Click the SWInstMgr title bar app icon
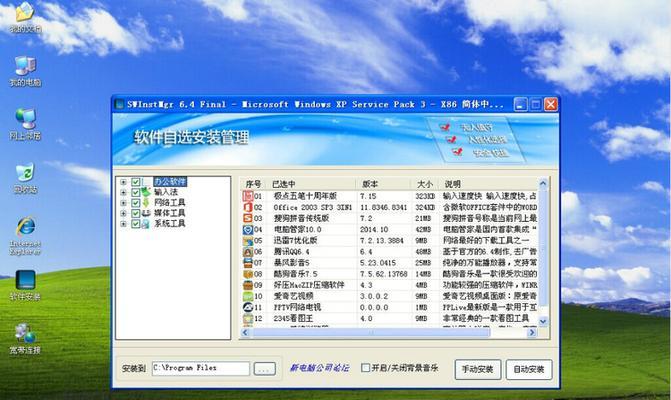Image resolution: width=671 pixels, height=400 pixels. pos(120,104)
